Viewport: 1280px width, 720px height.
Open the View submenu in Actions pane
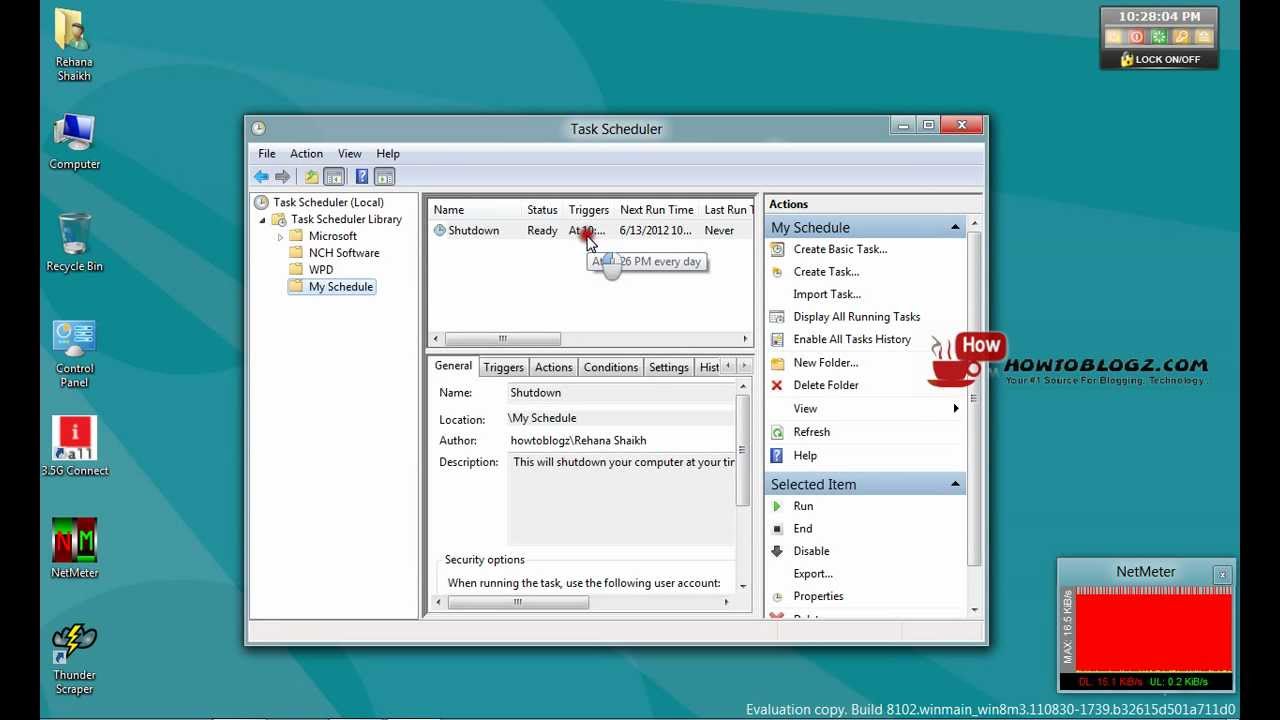pos(865,408)
